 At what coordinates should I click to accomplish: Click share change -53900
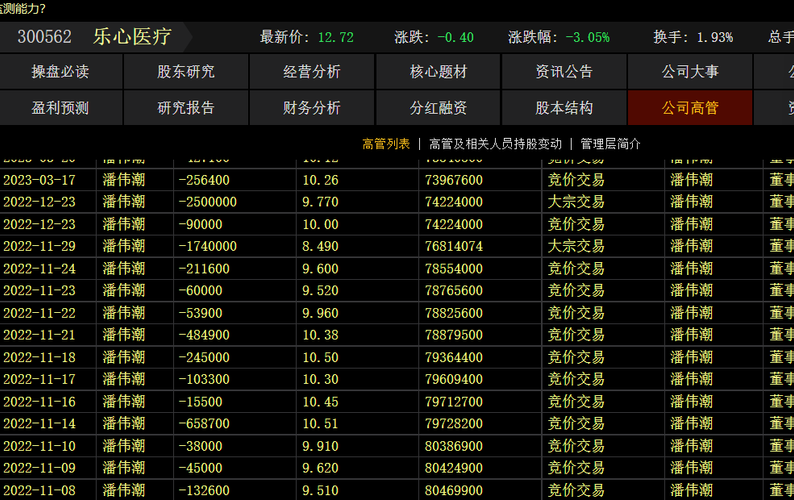click(201, 313)
